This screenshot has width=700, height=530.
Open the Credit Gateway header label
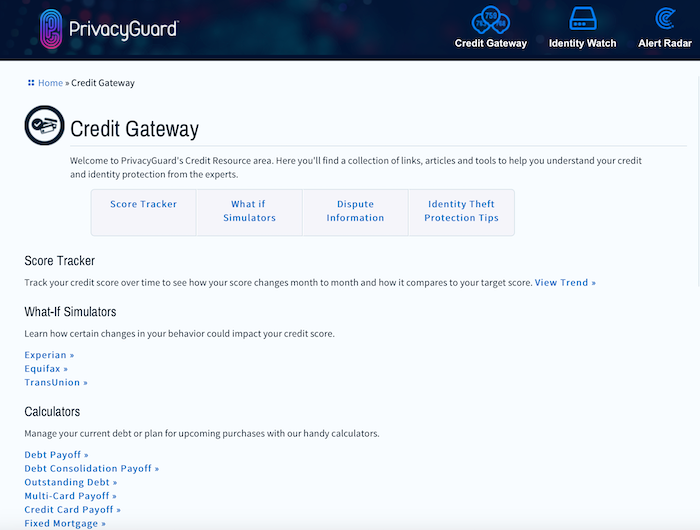coord(491,43)
